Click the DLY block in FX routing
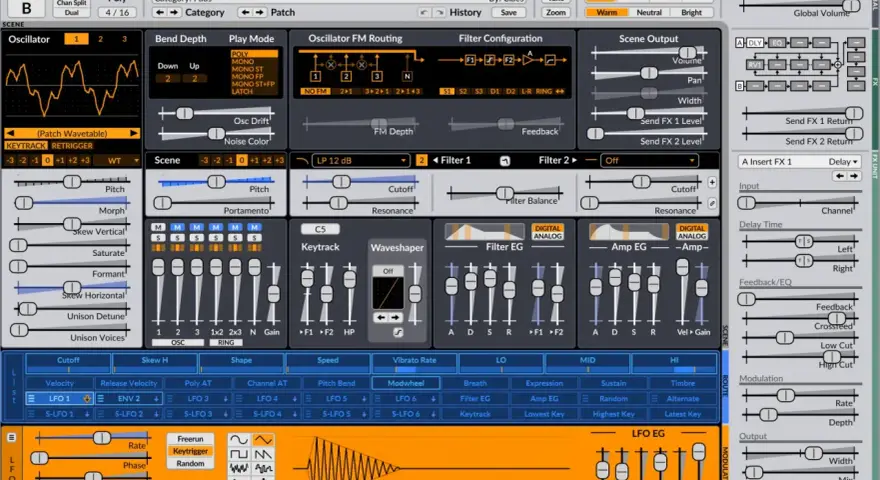This screenshot has width=880, height=480. click(755, 43)
